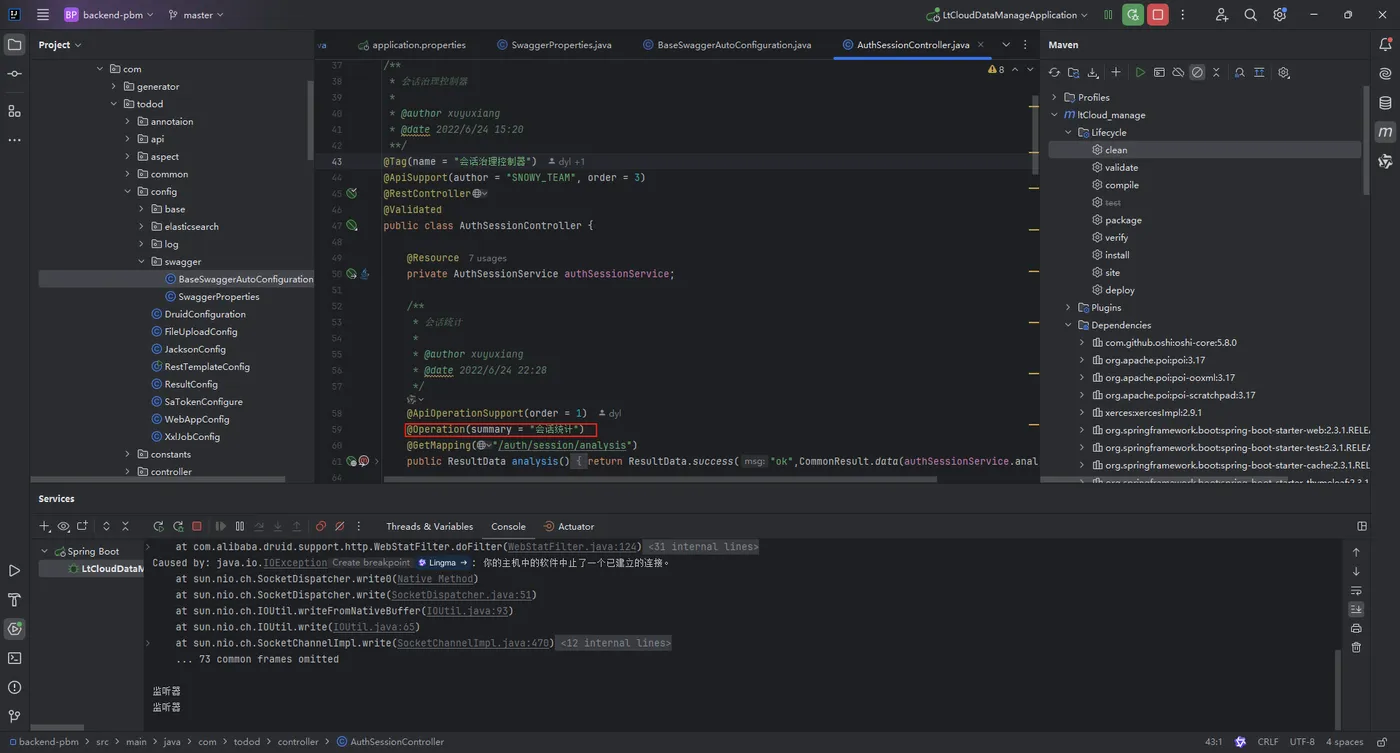Viewport: 1400px width, 753px height.
Task: Collapse the swagger folder in project tree
Action: click(141, 262)
